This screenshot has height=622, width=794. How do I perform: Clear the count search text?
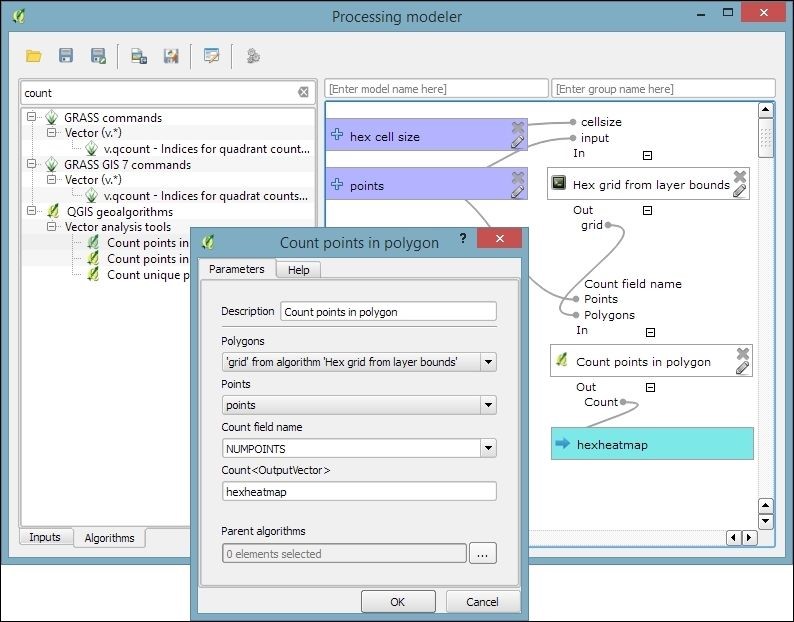tap(303, 93)
